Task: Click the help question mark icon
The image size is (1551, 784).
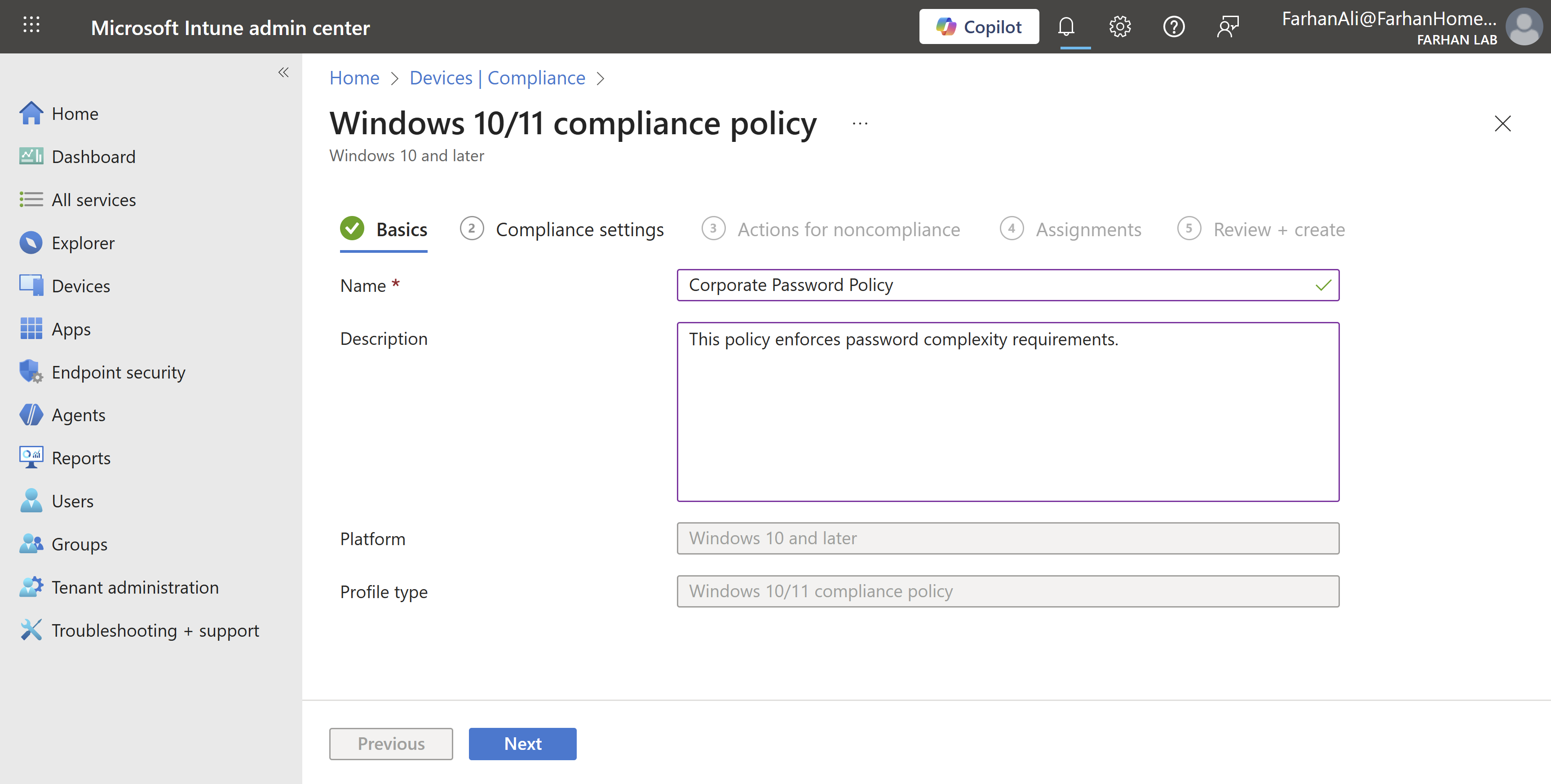Action: coord(1173,26)
